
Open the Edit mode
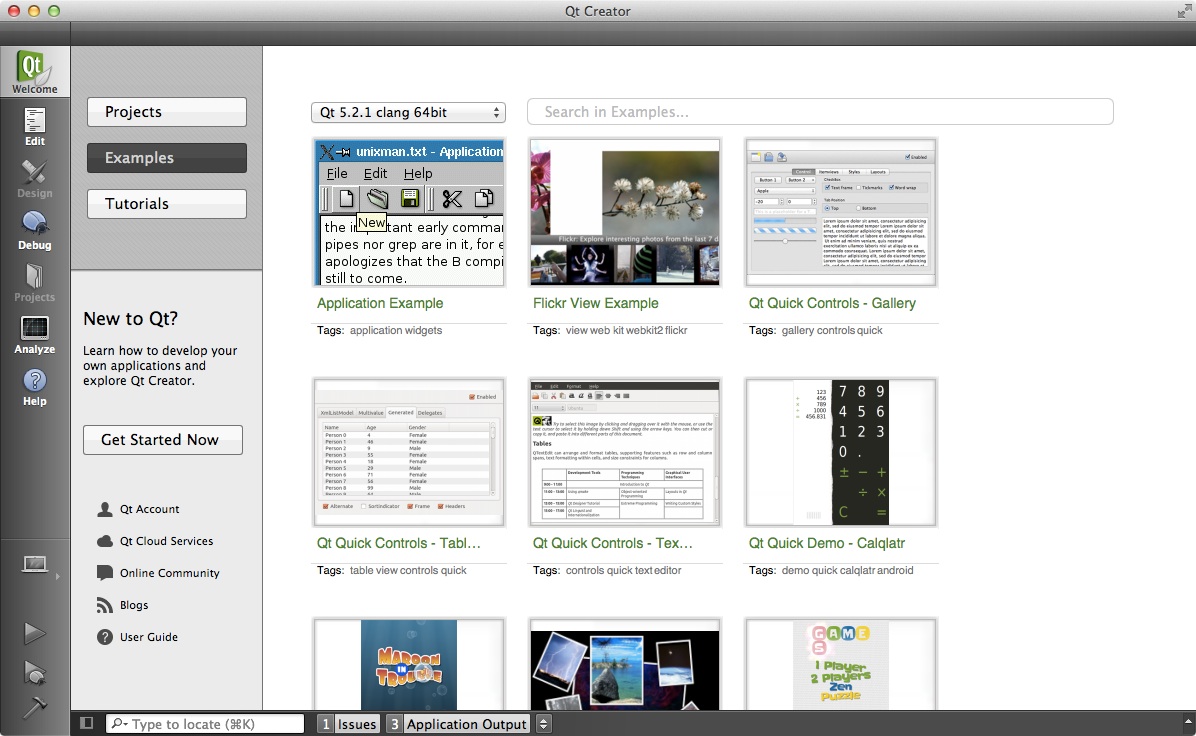pos(34,126)
